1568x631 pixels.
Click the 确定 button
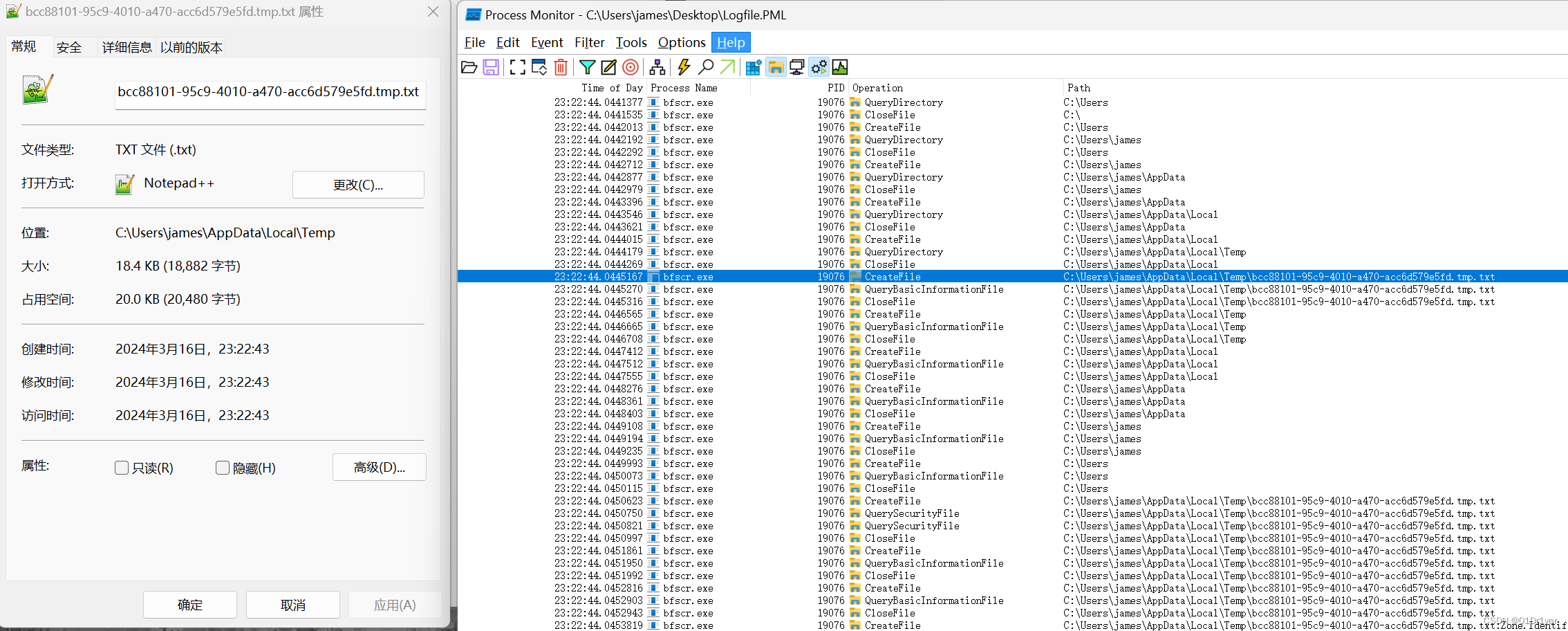(x=190, y=605)
